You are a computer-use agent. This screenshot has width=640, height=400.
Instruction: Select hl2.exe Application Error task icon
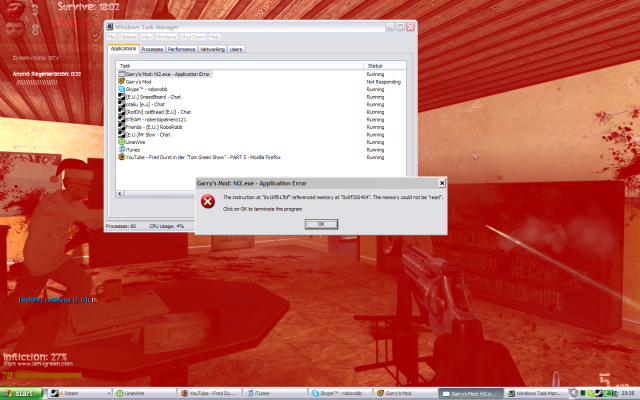pos(122,74)
